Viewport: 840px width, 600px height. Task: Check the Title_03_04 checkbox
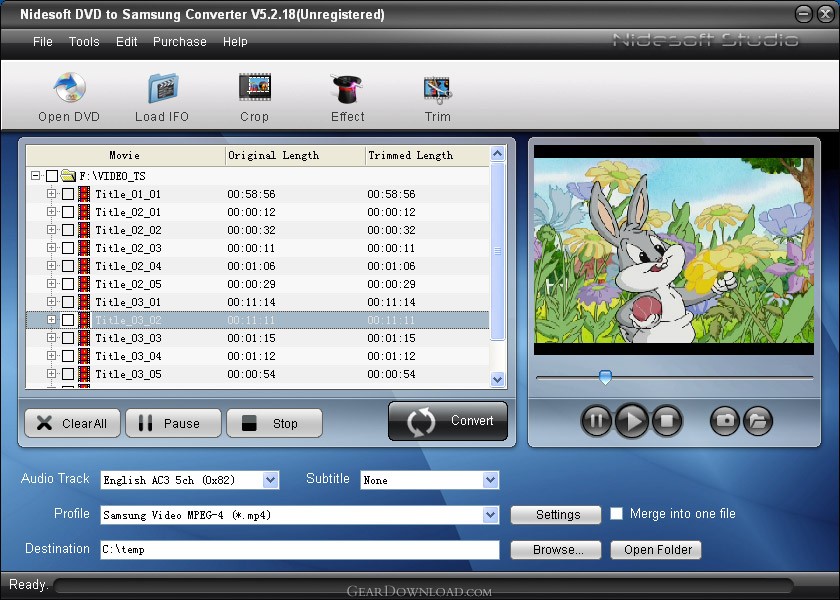coord(68,356)
